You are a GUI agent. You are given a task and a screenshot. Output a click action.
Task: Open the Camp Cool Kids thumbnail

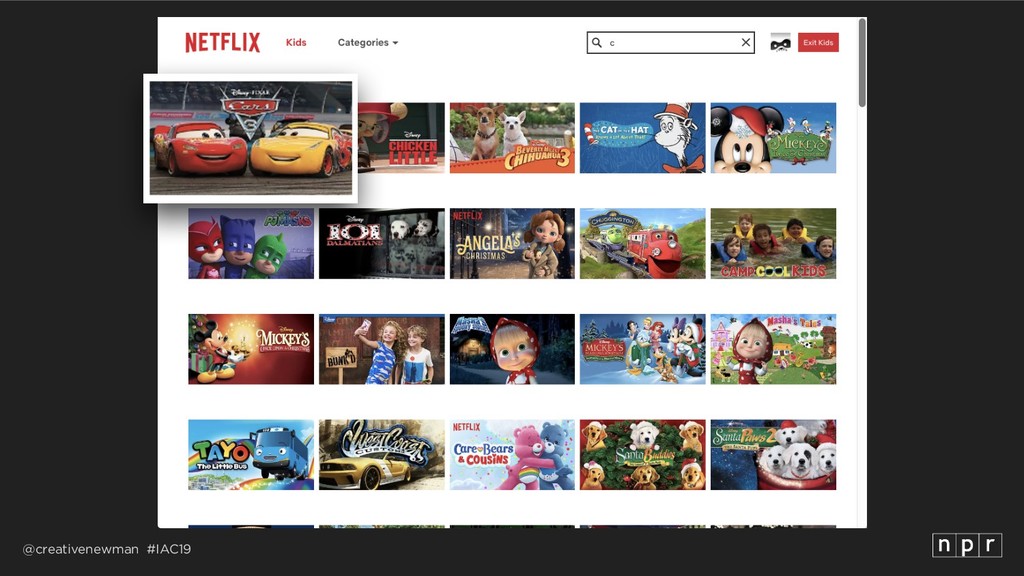pos(773,244)
